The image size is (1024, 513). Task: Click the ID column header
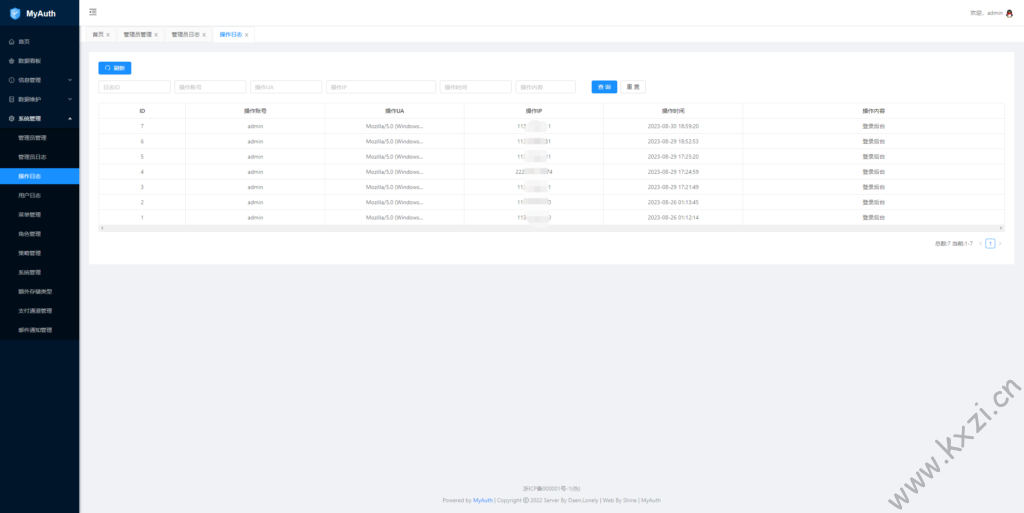142,111
